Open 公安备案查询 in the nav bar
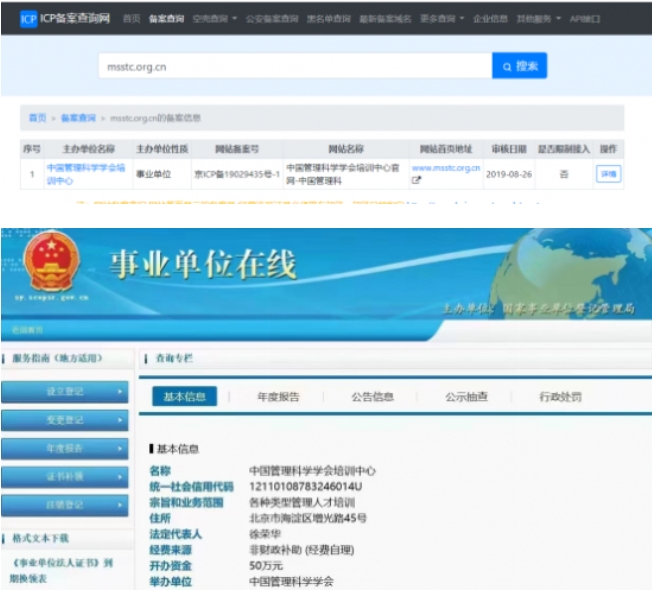The image size is (652, 591). click(x=272, y=19)
